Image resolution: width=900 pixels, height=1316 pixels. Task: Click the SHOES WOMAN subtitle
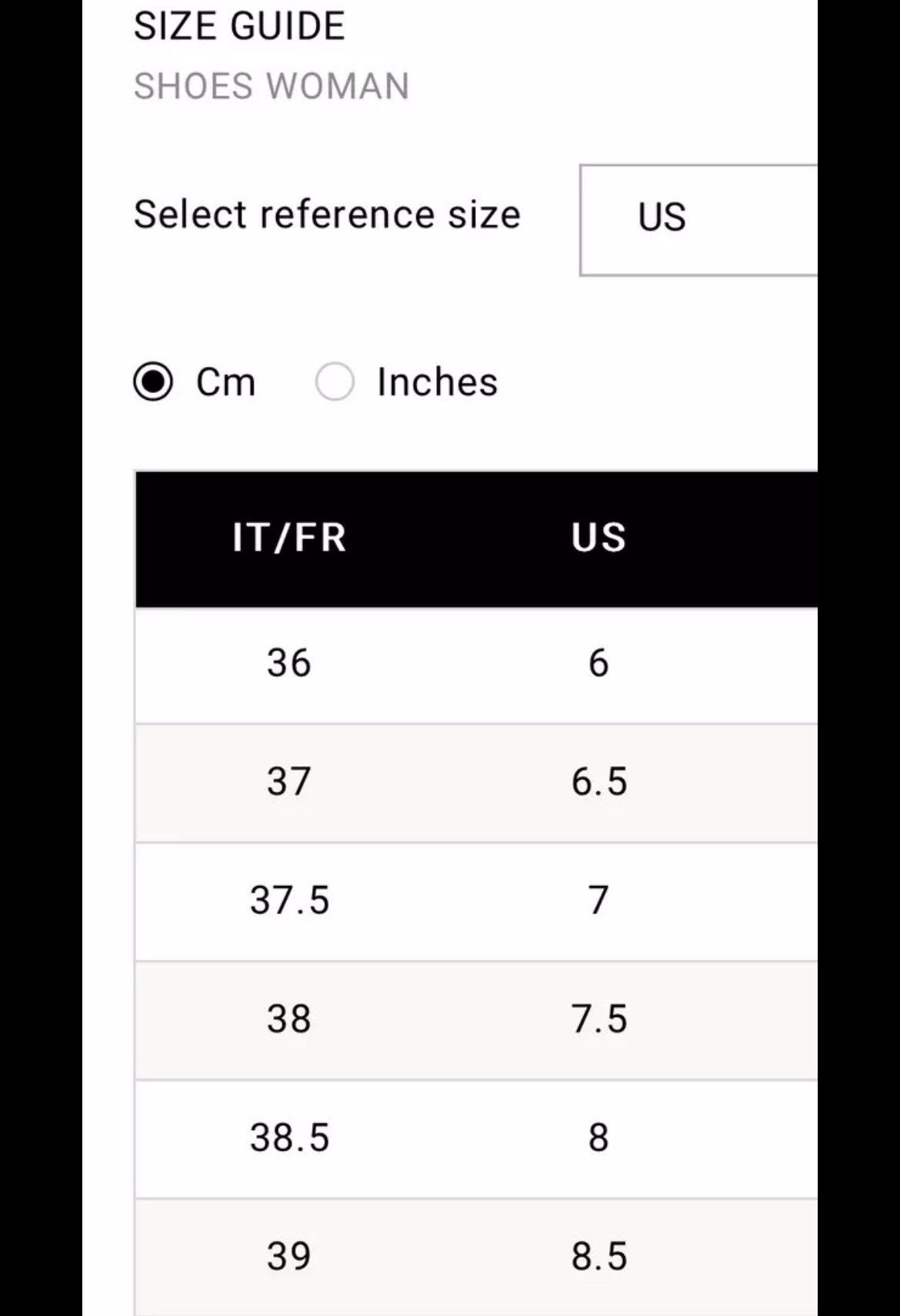pyautogui.click(x=272, y=86)
